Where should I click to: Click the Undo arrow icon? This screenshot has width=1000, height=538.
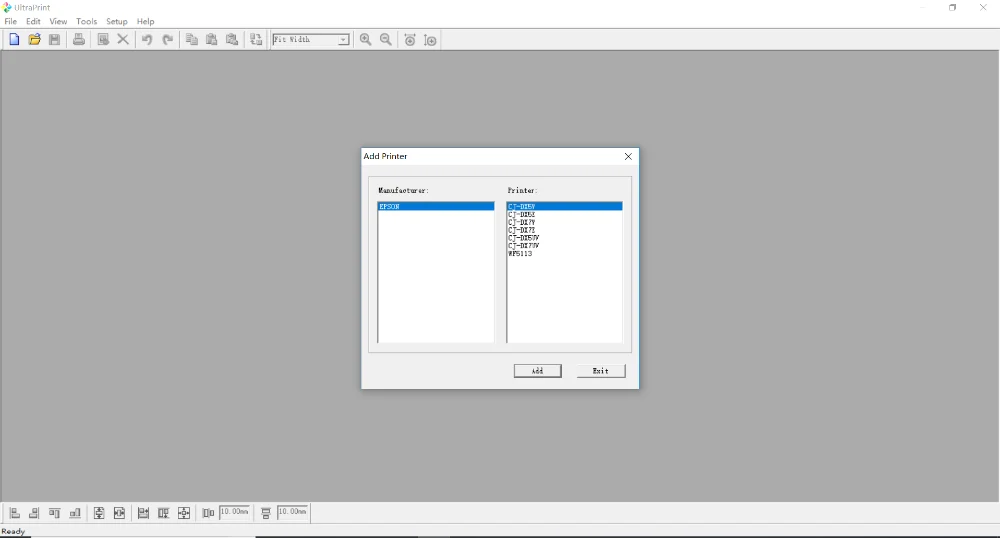147,40
